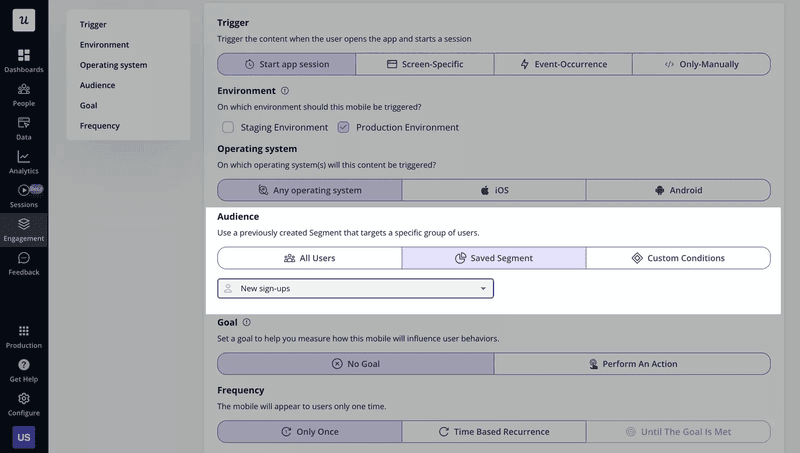The image size is (800, 453).
Task: Open the Data section icon
Action: pyautogui.click(x=24, y=123)
